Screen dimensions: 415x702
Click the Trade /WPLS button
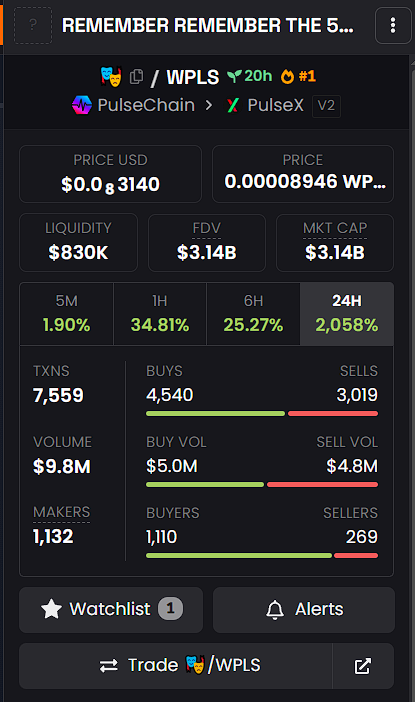click(175, 666)
